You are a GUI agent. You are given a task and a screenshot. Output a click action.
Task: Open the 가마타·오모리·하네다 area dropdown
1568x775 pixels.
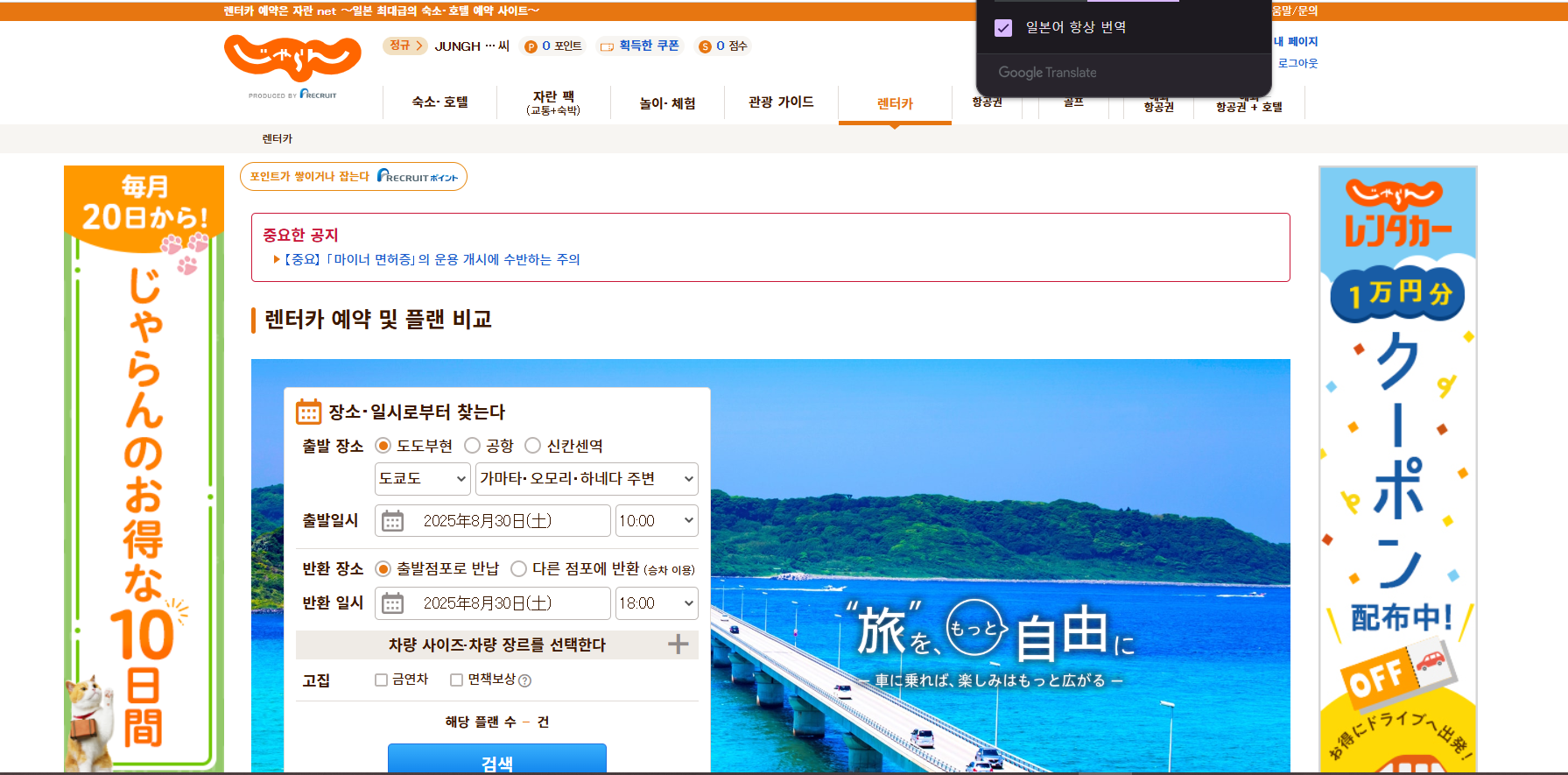coord(587,479)
